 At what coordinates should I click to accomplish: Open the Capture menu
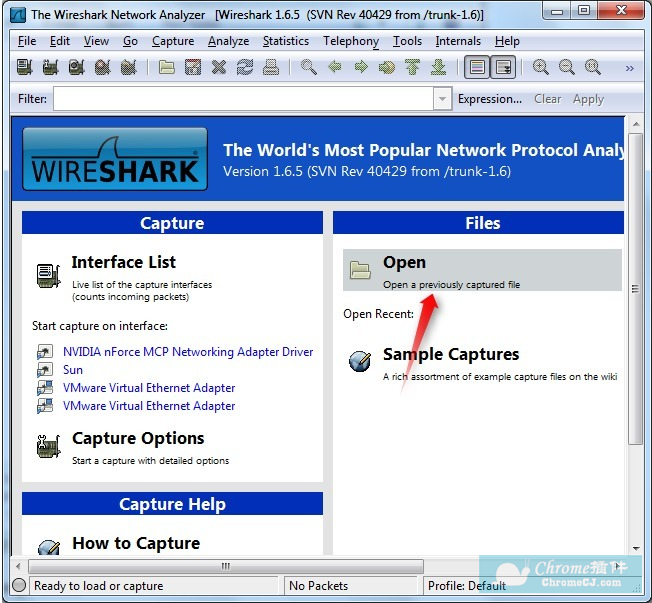tap(173, 41)
